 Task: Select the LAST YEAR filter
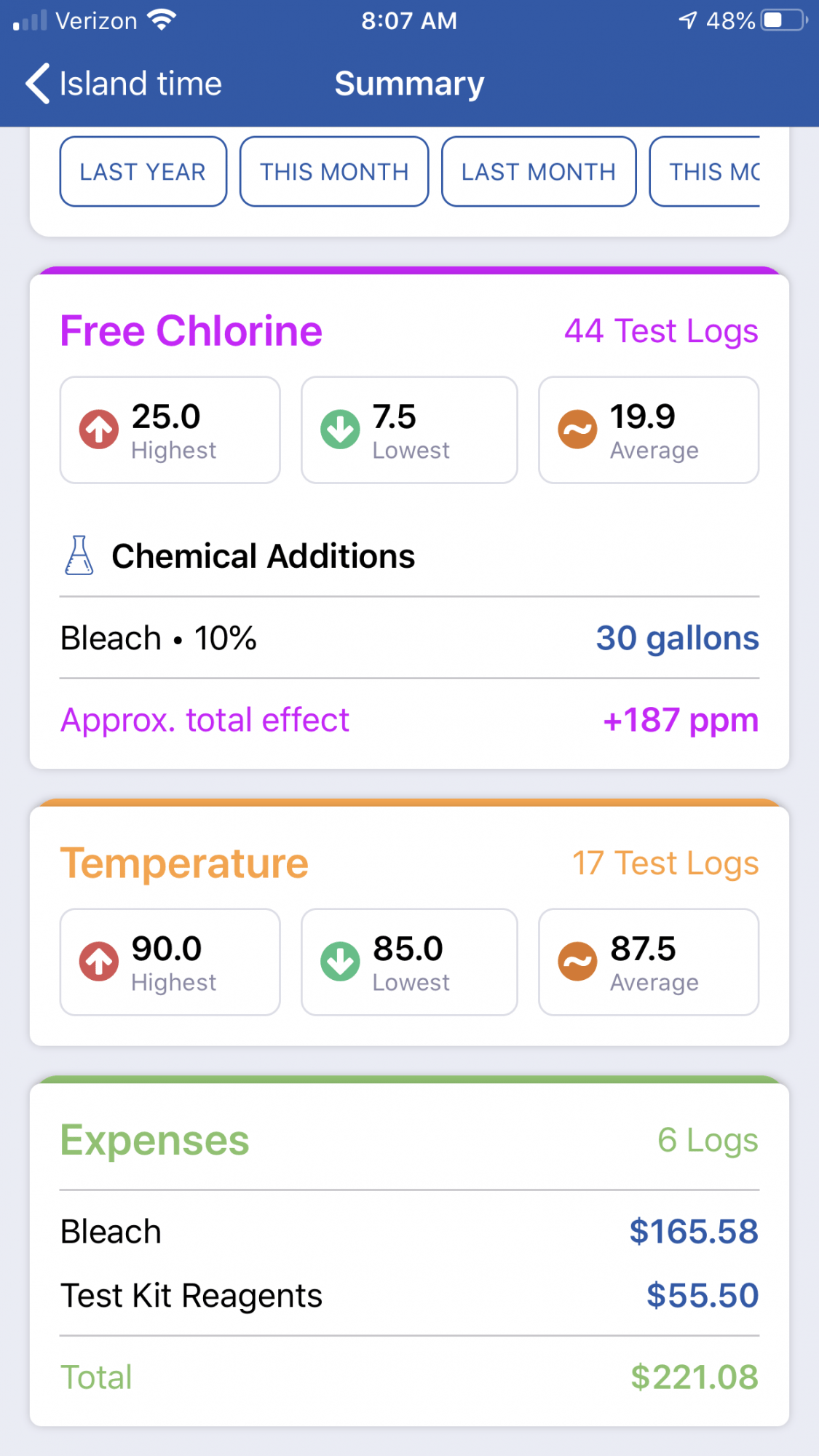(x=143, y=172)
